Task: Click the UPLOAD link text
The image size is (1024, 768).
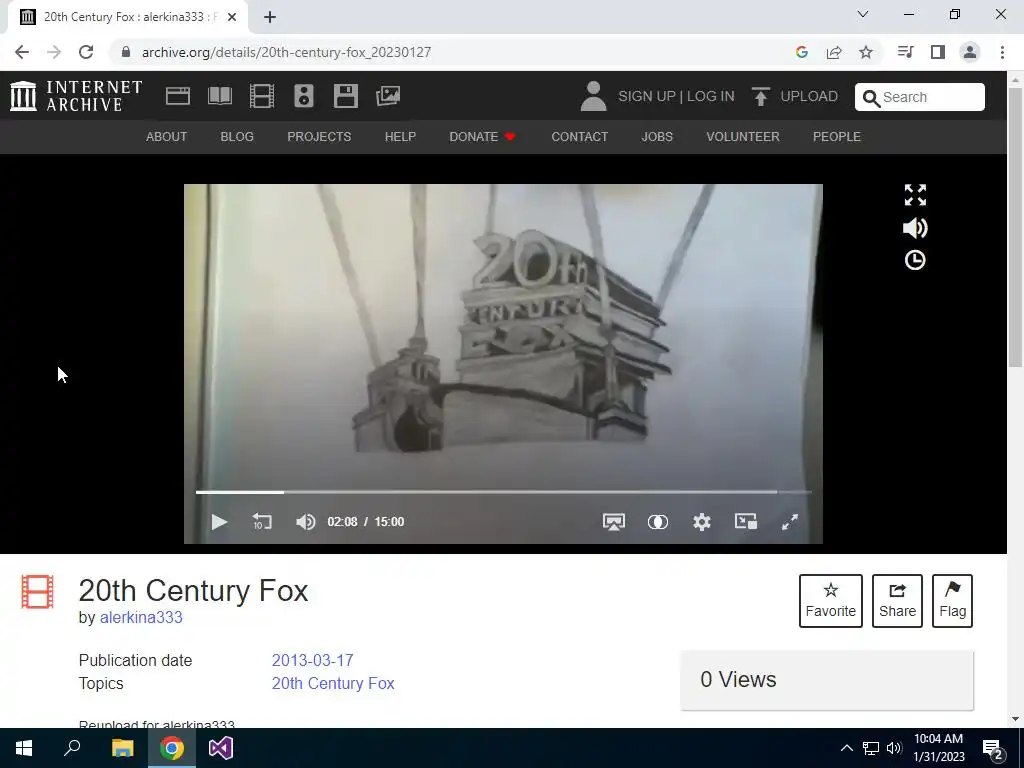Action: (809, 96)
